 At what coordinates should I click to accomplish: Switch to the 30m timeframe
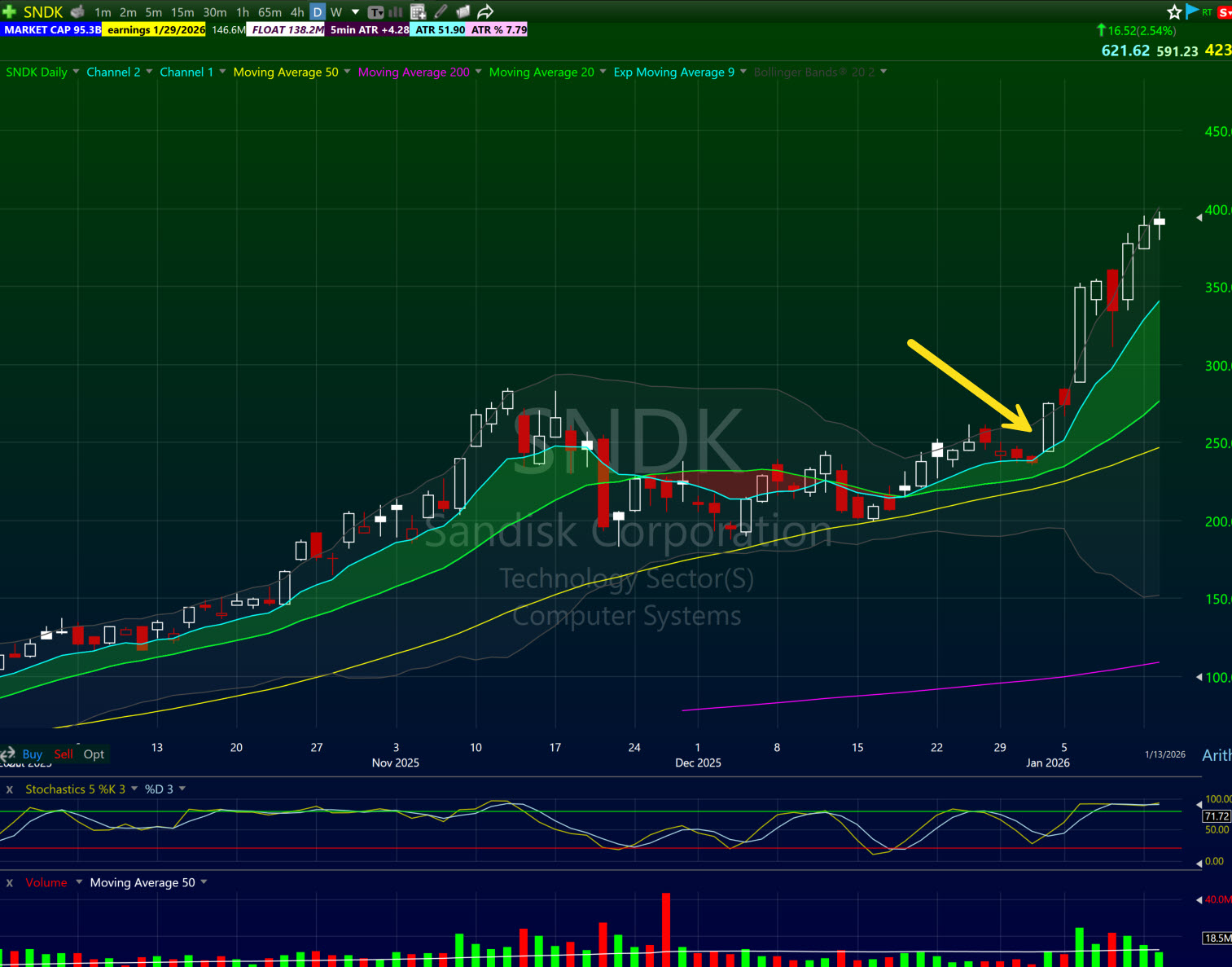coord(215,12)
